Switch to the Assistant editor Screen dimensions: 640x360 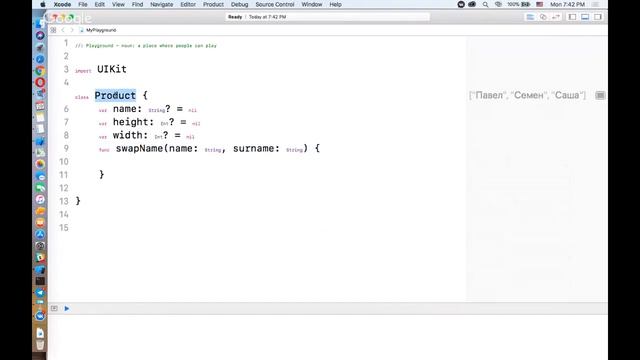[543, 17]
